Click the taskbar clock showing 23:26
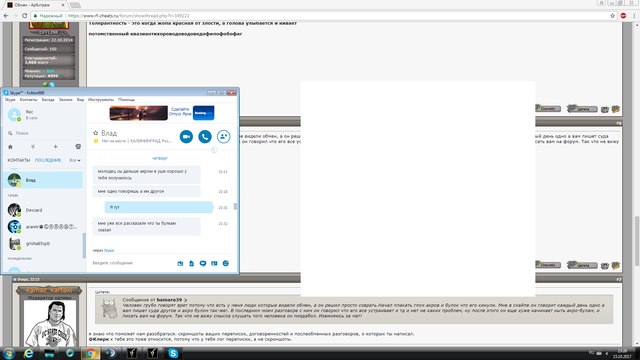This screenshot has height=360, width=640. [x=622, y=353]
